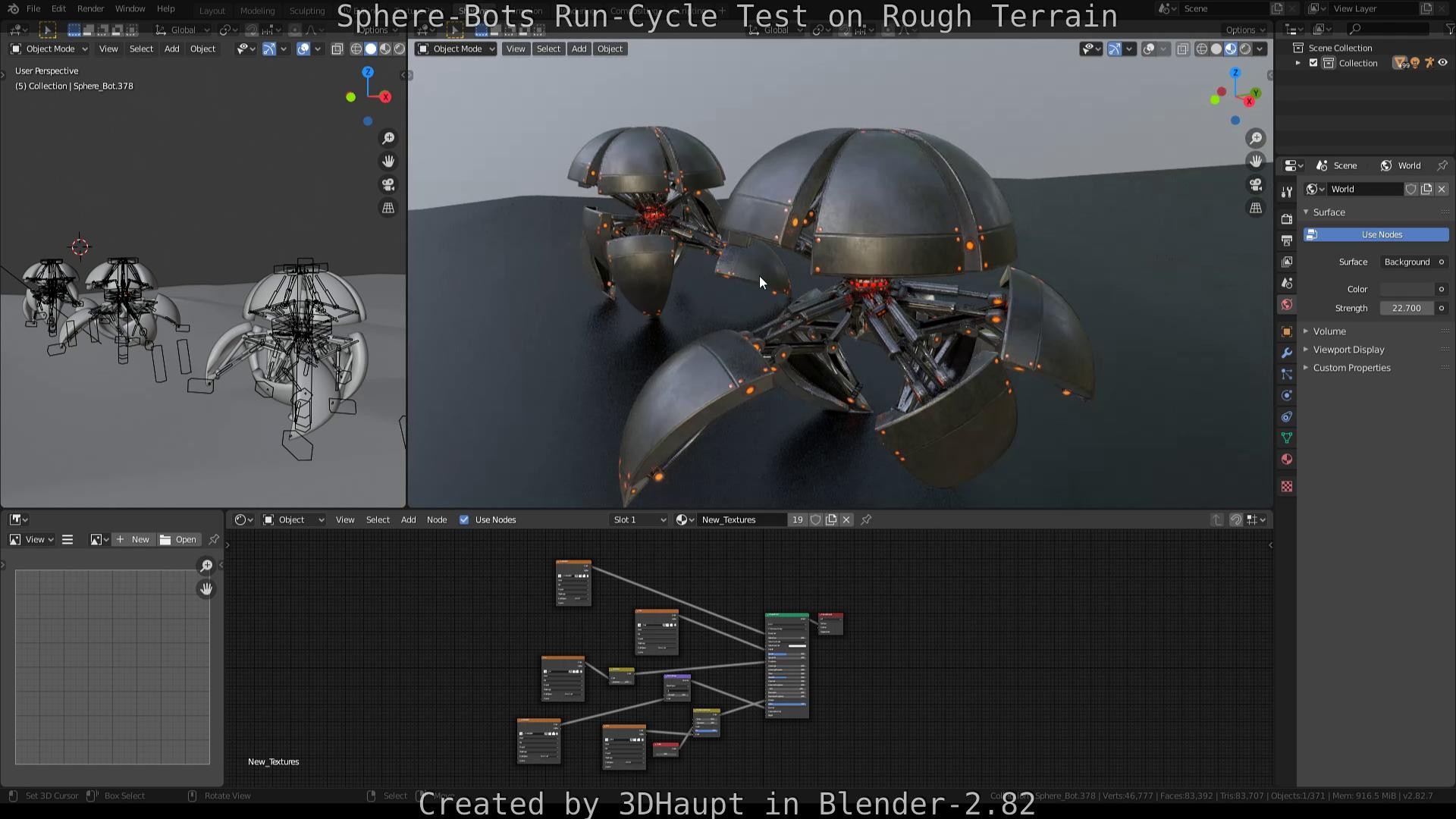The width and height of the screenshot is (1456, 819).
Task: Expand the Volume section in World properties
Action: (1329, 331)
